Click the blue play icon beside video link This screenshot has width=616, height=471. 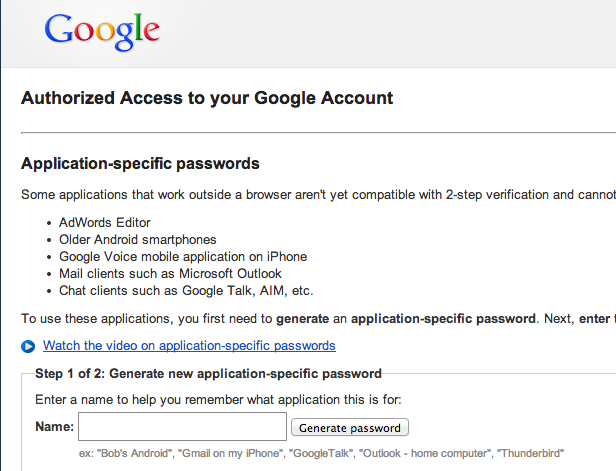[x=28, y=346]
